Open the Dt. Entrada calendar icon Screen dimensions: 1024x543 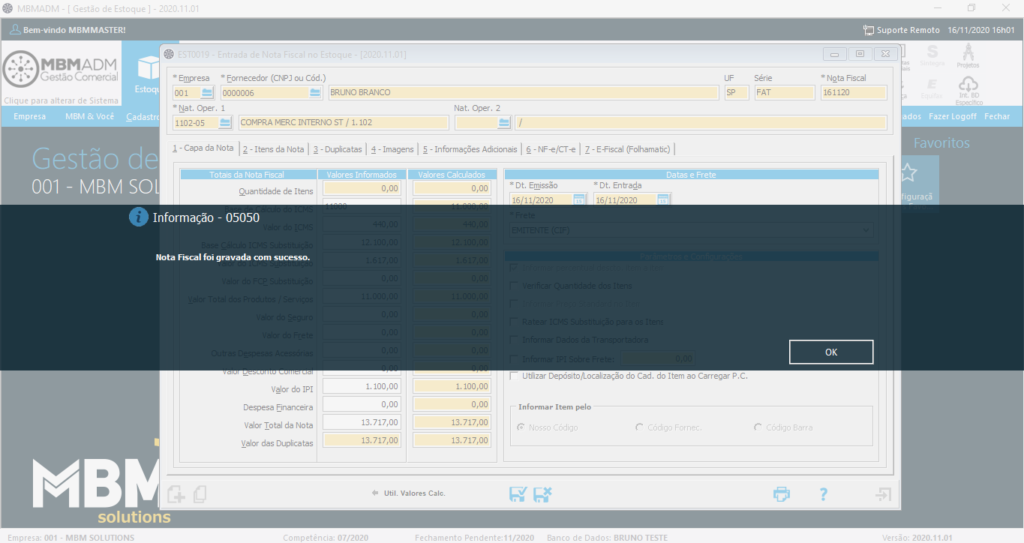pos(663,199)
